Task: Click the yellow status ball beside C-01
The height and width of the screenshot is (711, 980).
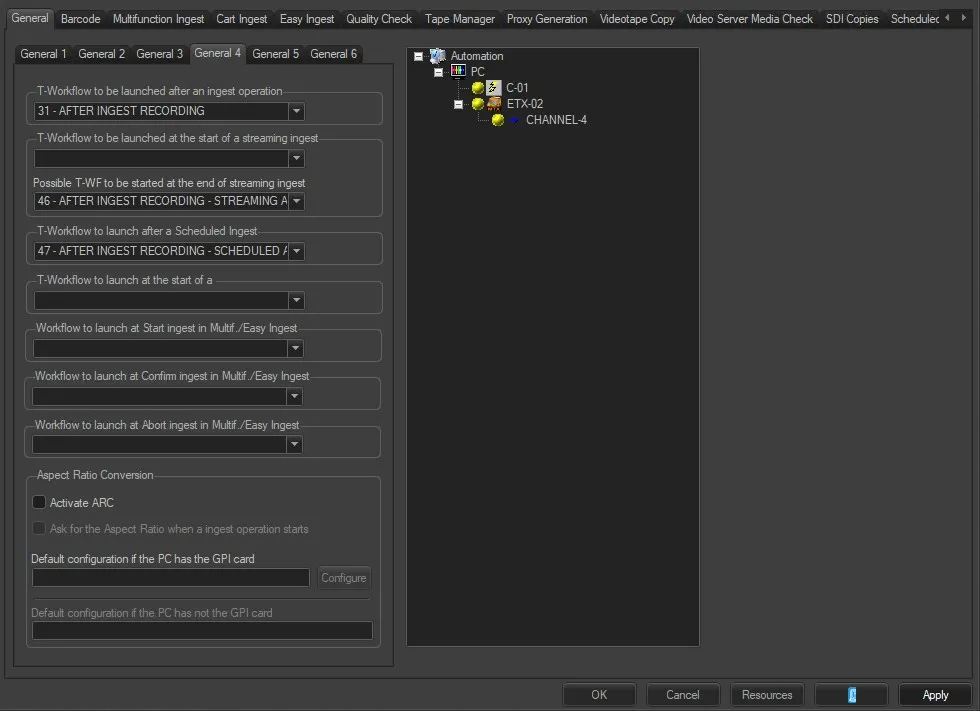Action: pos(478,88)
